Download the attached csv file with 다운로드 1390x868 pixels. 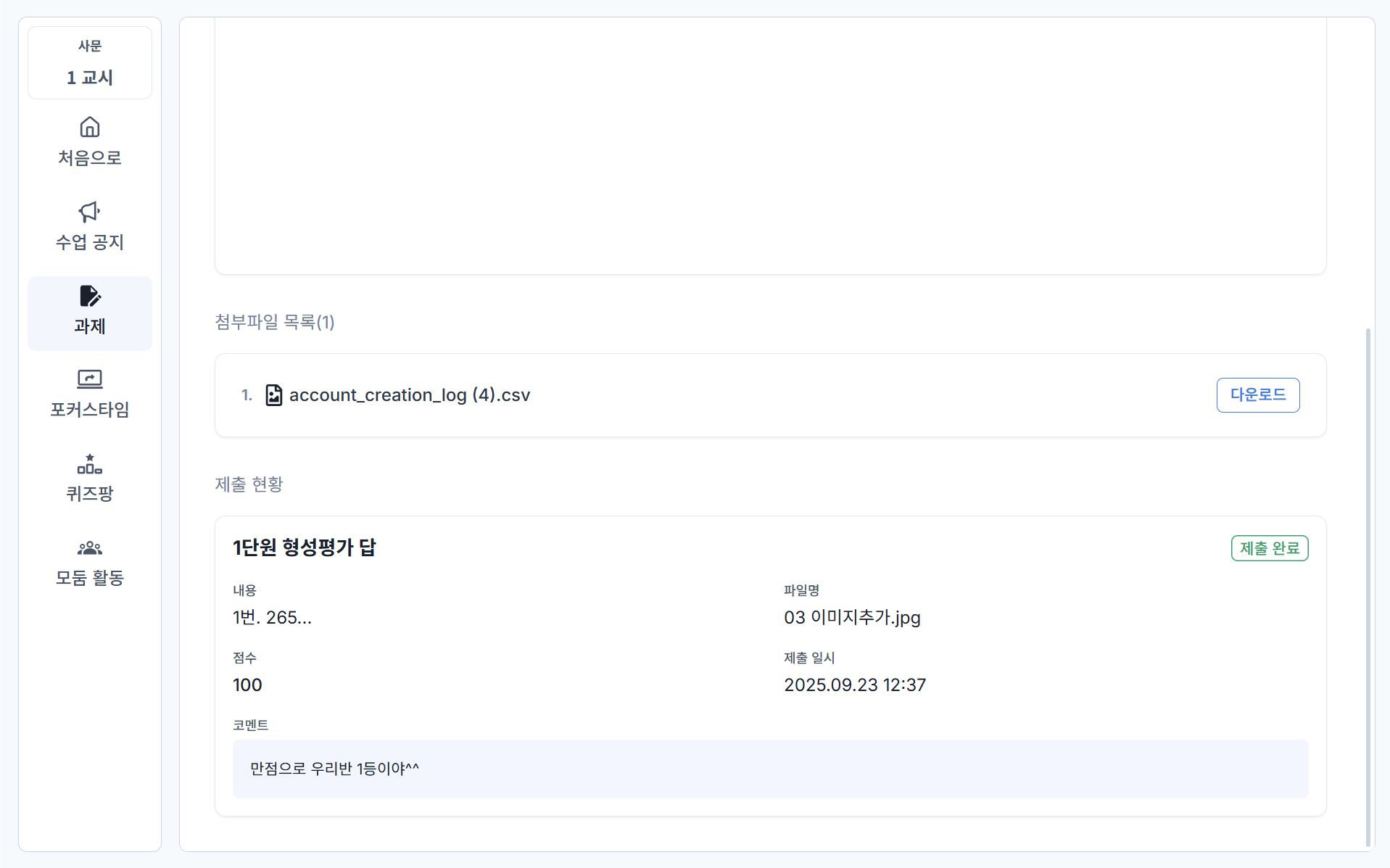1257,395
